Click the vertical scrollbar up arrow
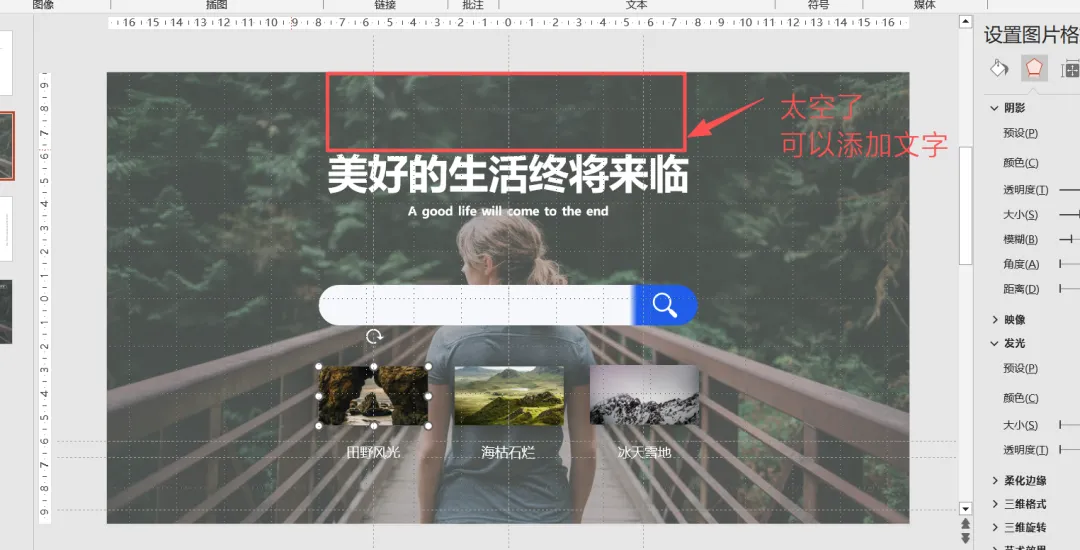The image size is (1080, 550). pos(966,22)
